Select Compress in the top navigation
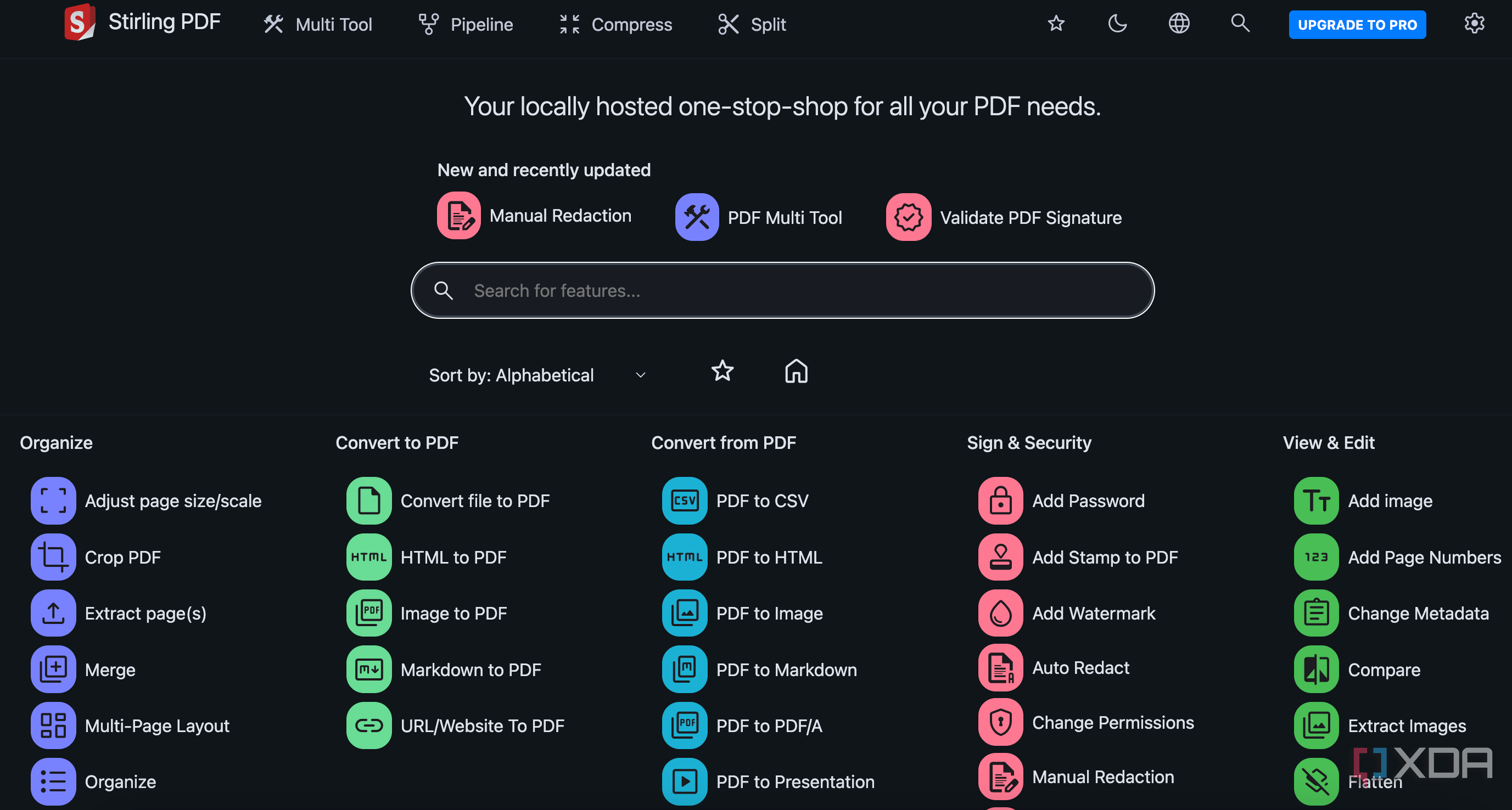 pos(615,25)
